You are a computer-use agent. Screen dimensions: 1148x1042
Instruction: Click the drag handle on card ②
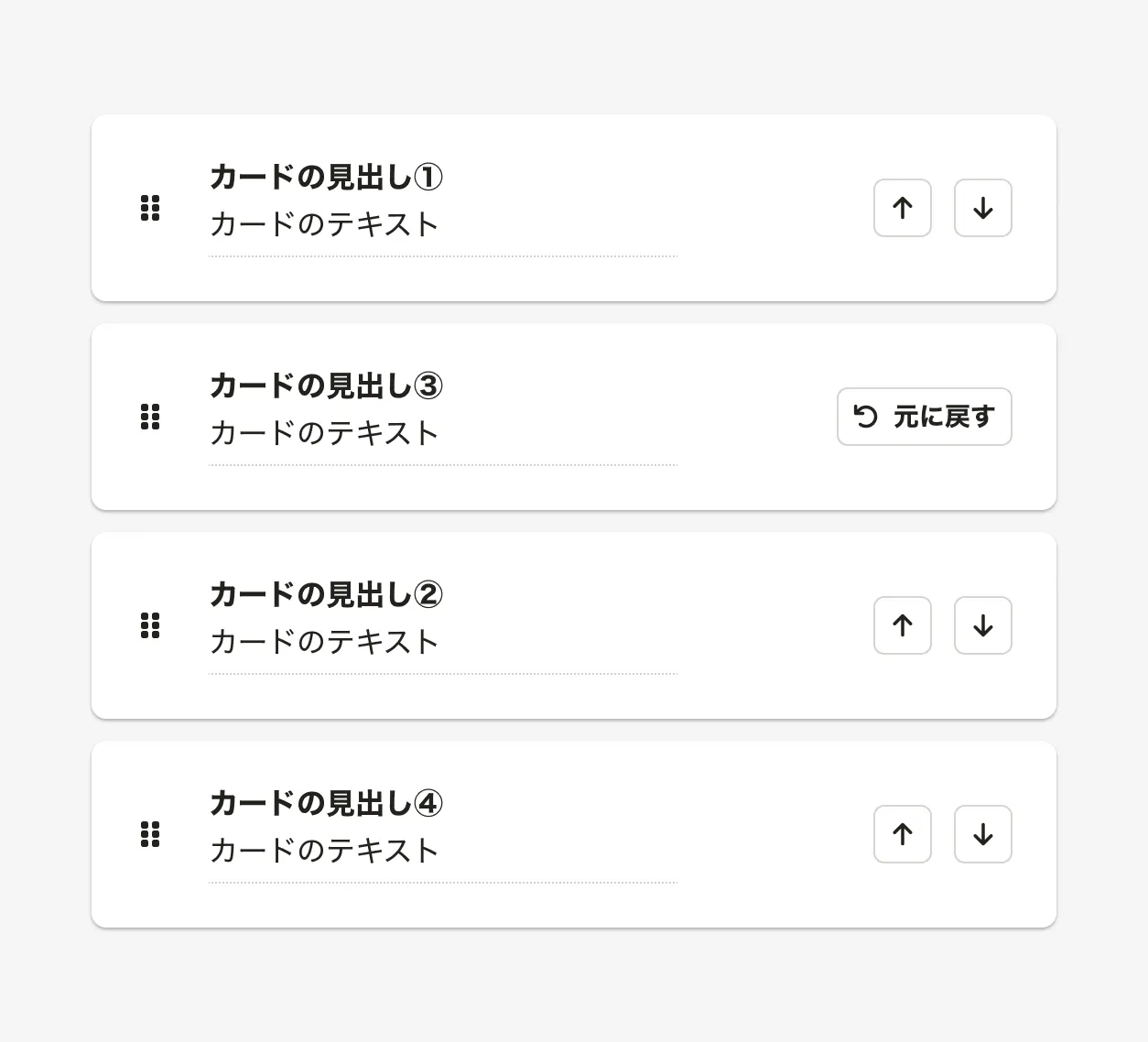coord(150,626)
